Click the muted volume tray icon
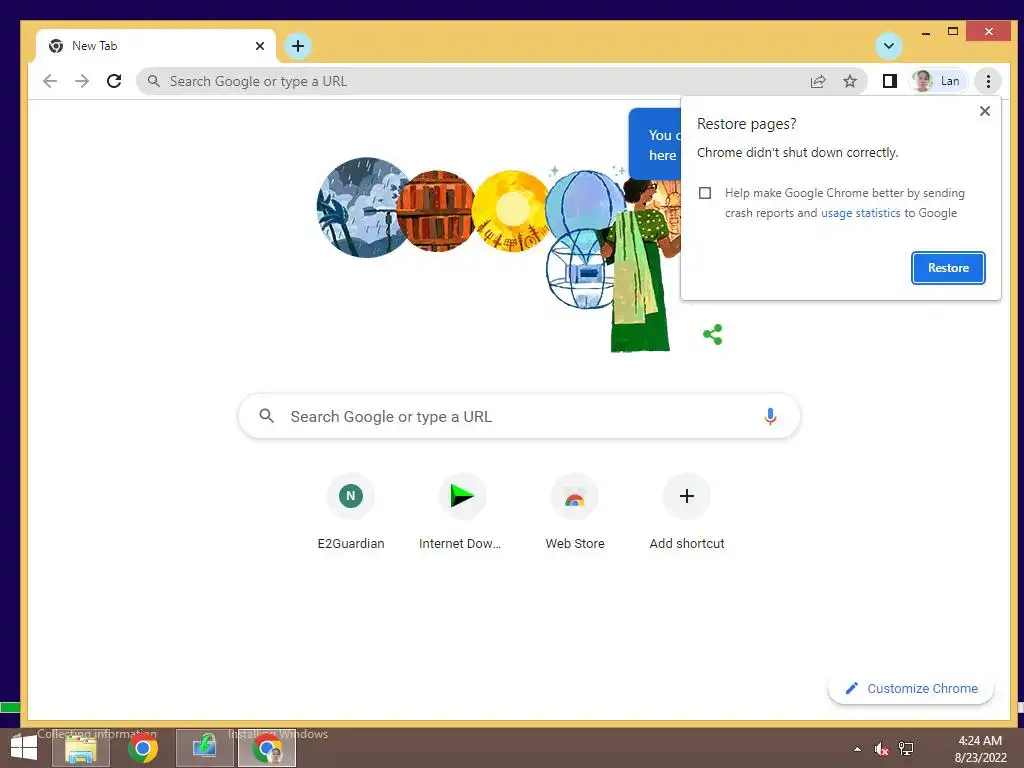The image size is (1024, 768). point(881,749)
